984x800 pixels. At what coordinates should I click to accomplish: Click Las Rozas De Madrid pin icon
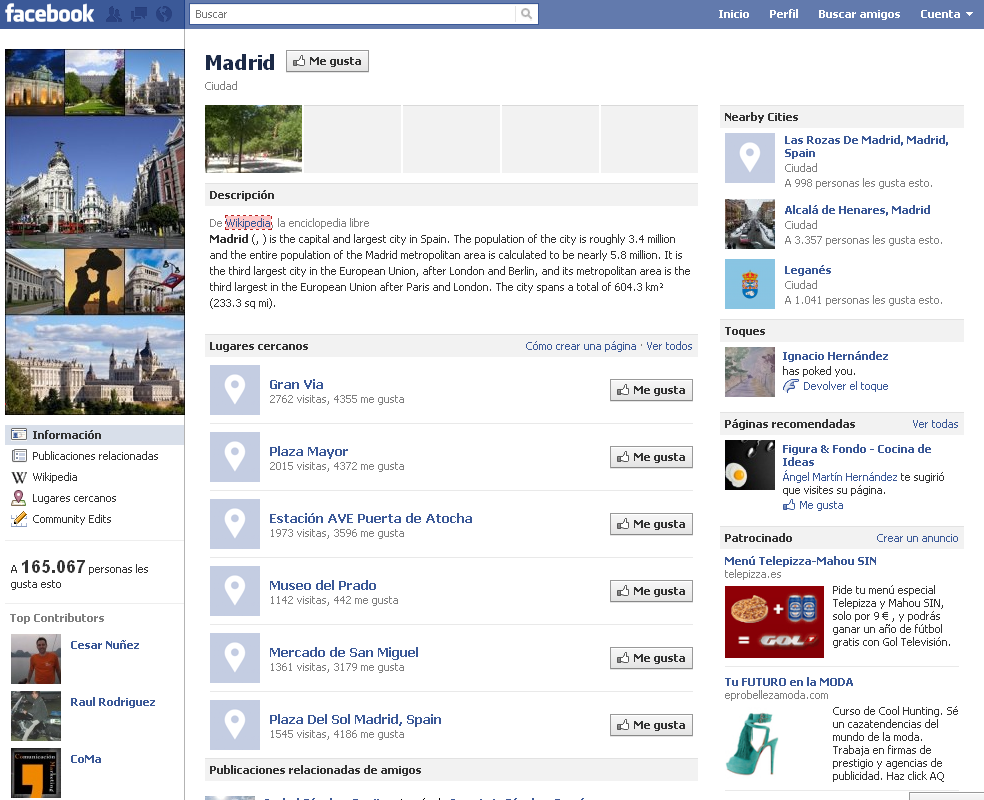pyautogui.click(x=749, y=158)
